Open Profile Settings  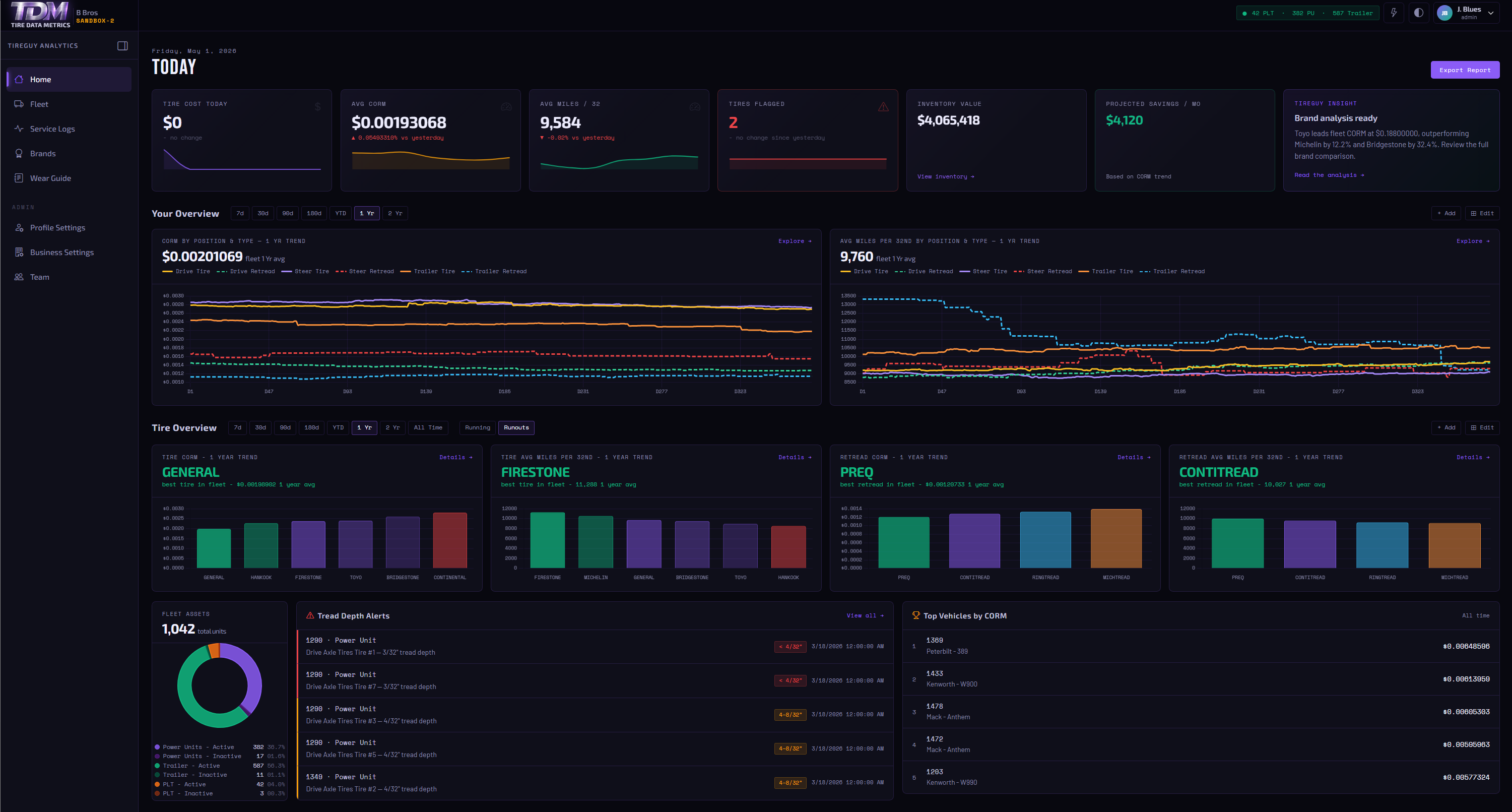coord(69,227)
